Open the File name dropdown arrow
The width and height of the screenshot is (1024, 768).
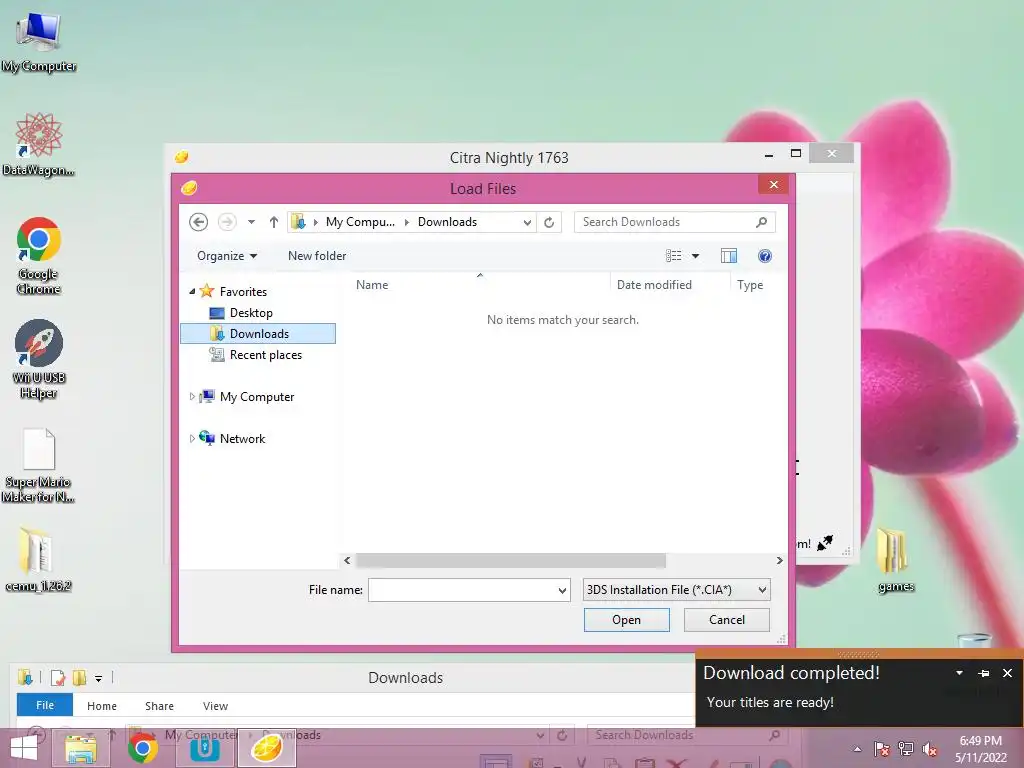point(562,590)
